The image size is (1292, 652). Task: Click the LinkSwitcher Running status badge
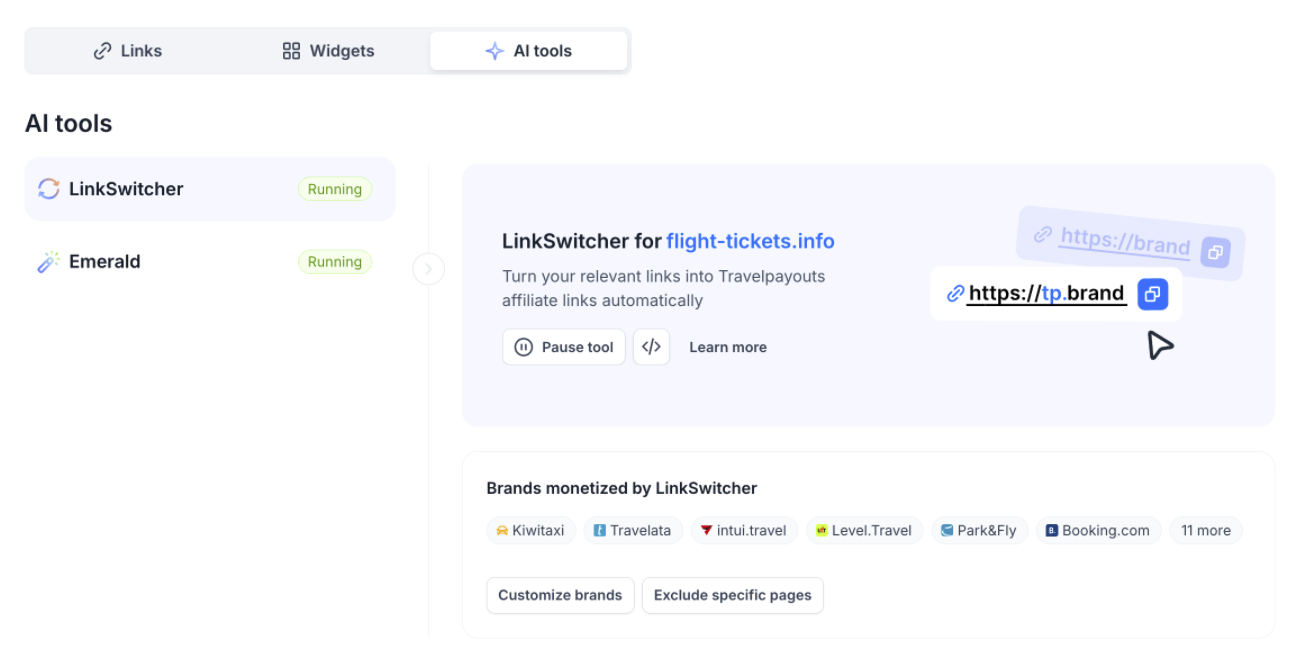tap(334, 189)
